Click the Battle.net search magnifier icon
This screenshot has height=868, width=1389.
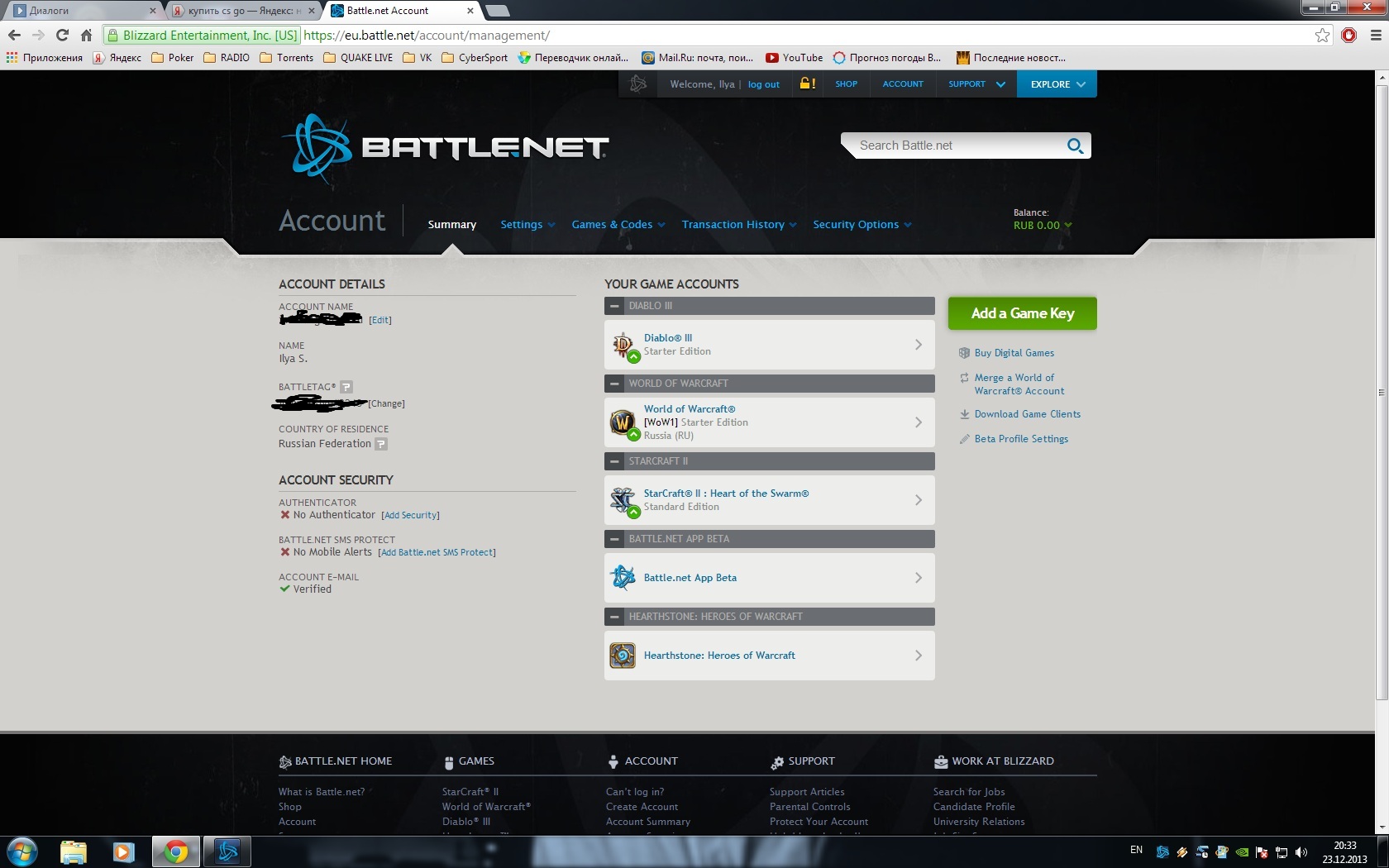[1075, 145]
